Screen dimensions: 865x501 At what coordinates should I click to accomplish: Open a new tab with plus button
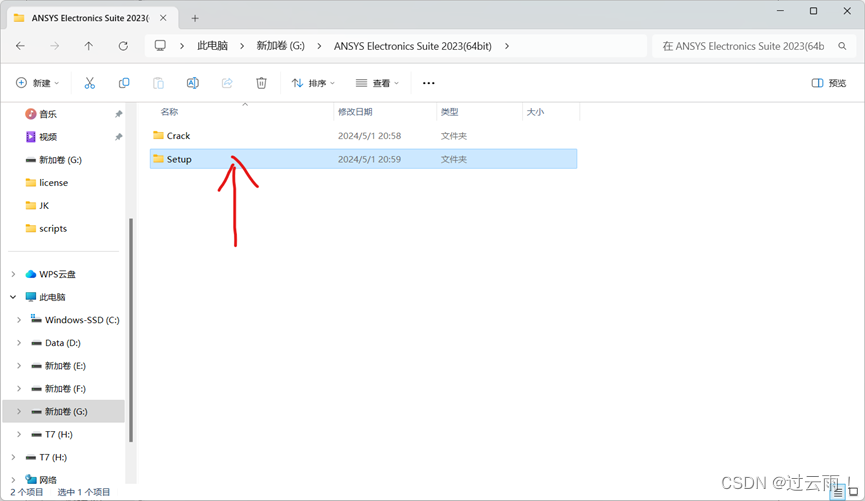pyautogui.click(x=195, y=18)
